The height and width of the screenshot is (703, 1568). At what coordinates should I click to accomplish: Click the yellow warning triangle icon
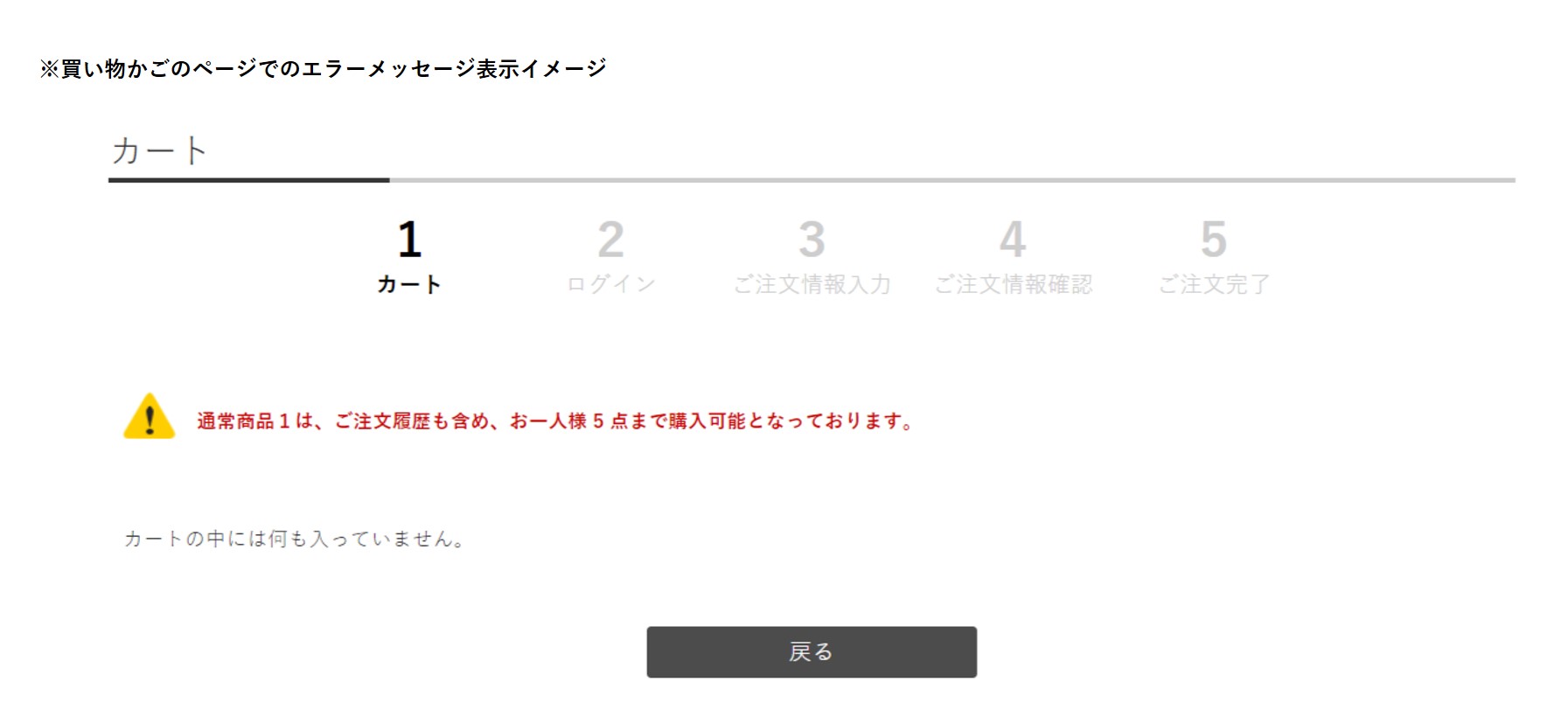[150, 416]
